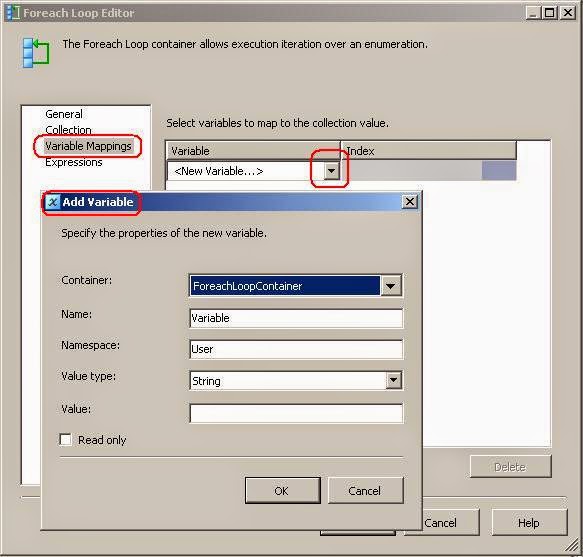
Task: Click 'Specify the properties of the new variable.' text
Action: 164,233
